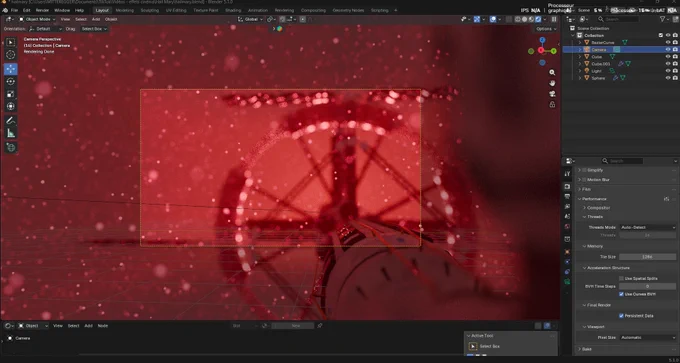
Task: Click the Performance panel presets icon
Action: tap(666, 199)
